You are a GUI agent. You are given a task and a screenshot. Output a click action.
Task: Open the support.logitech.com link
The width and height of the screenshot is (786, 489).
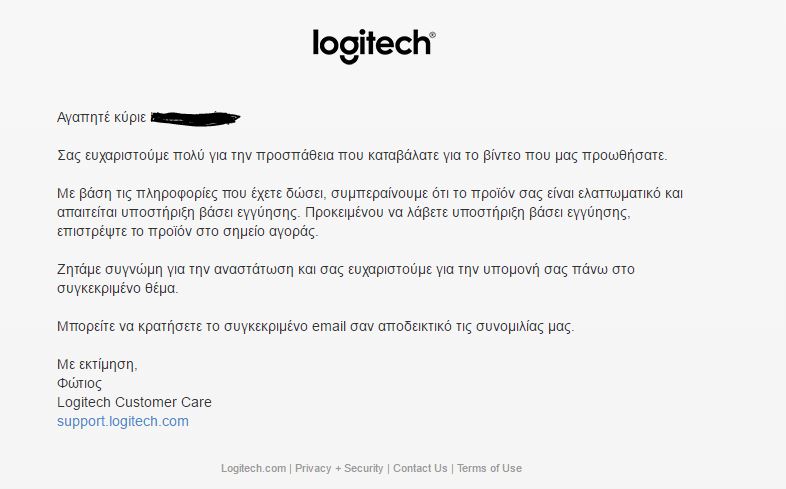[x=123, y=421]
